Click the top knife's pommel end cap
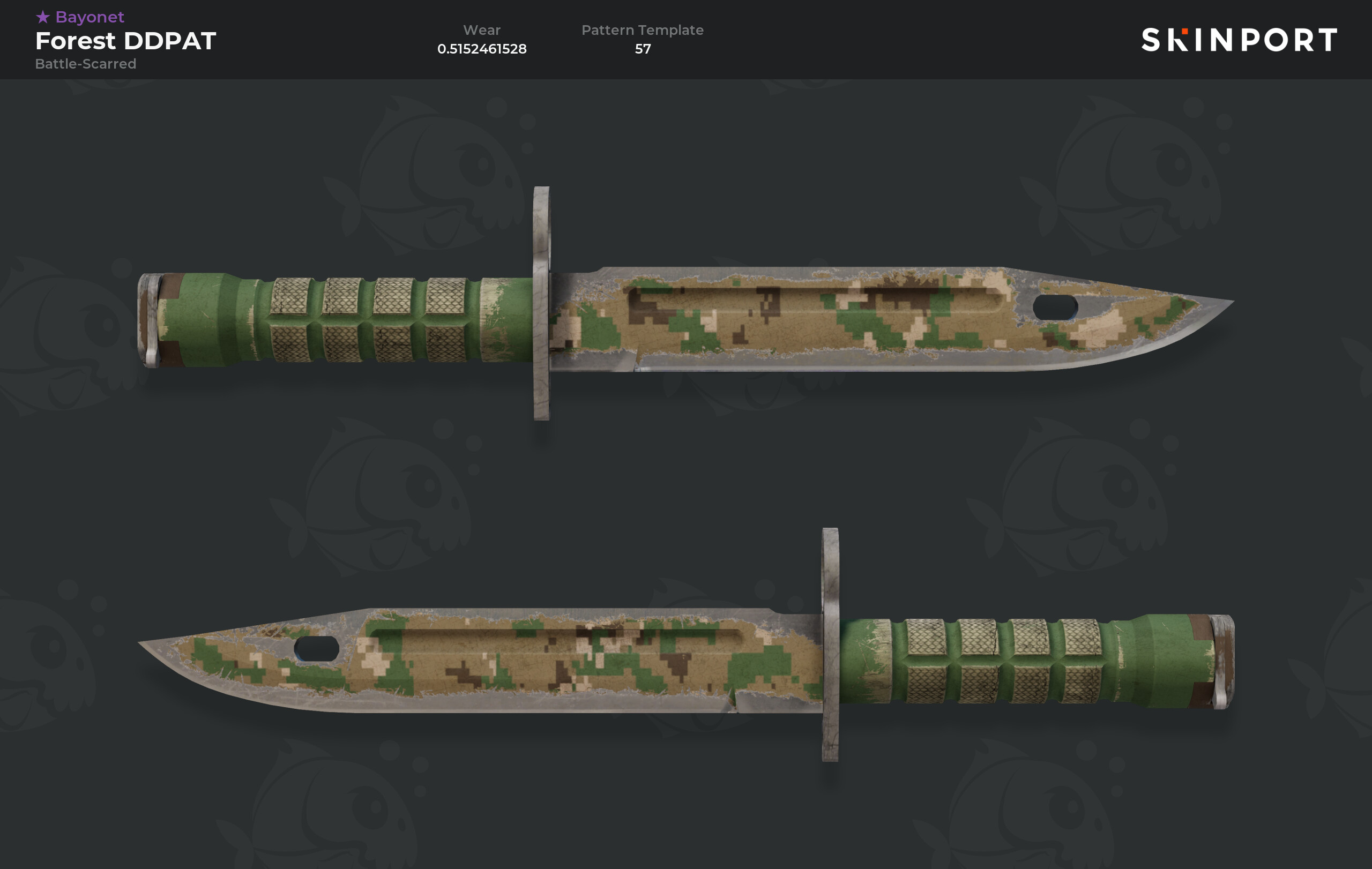Screen dimensions: 1372x869 click(150, 320)
